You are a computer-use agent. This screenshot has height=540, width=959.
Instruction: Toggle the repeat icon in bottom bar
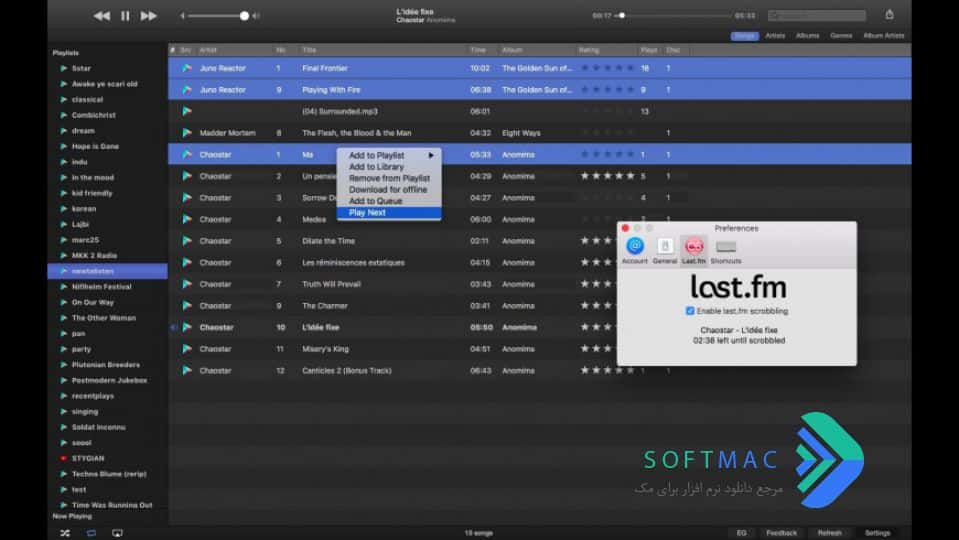click(x=91, y=533)
